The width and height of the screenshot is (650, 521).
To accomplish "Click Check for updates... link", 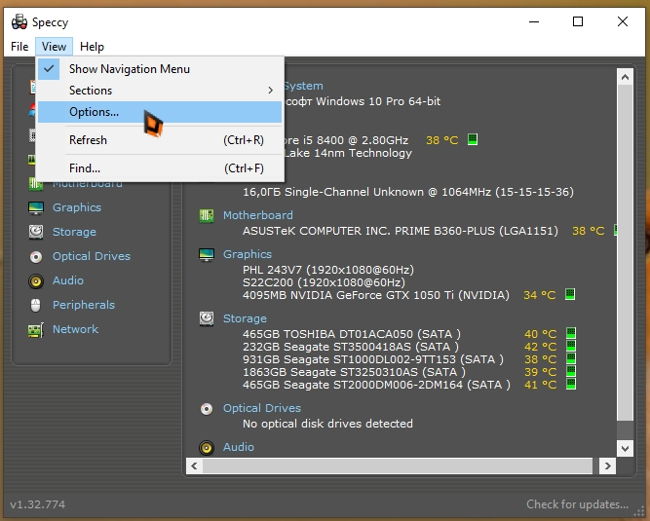I will click(x=577, y=504).
